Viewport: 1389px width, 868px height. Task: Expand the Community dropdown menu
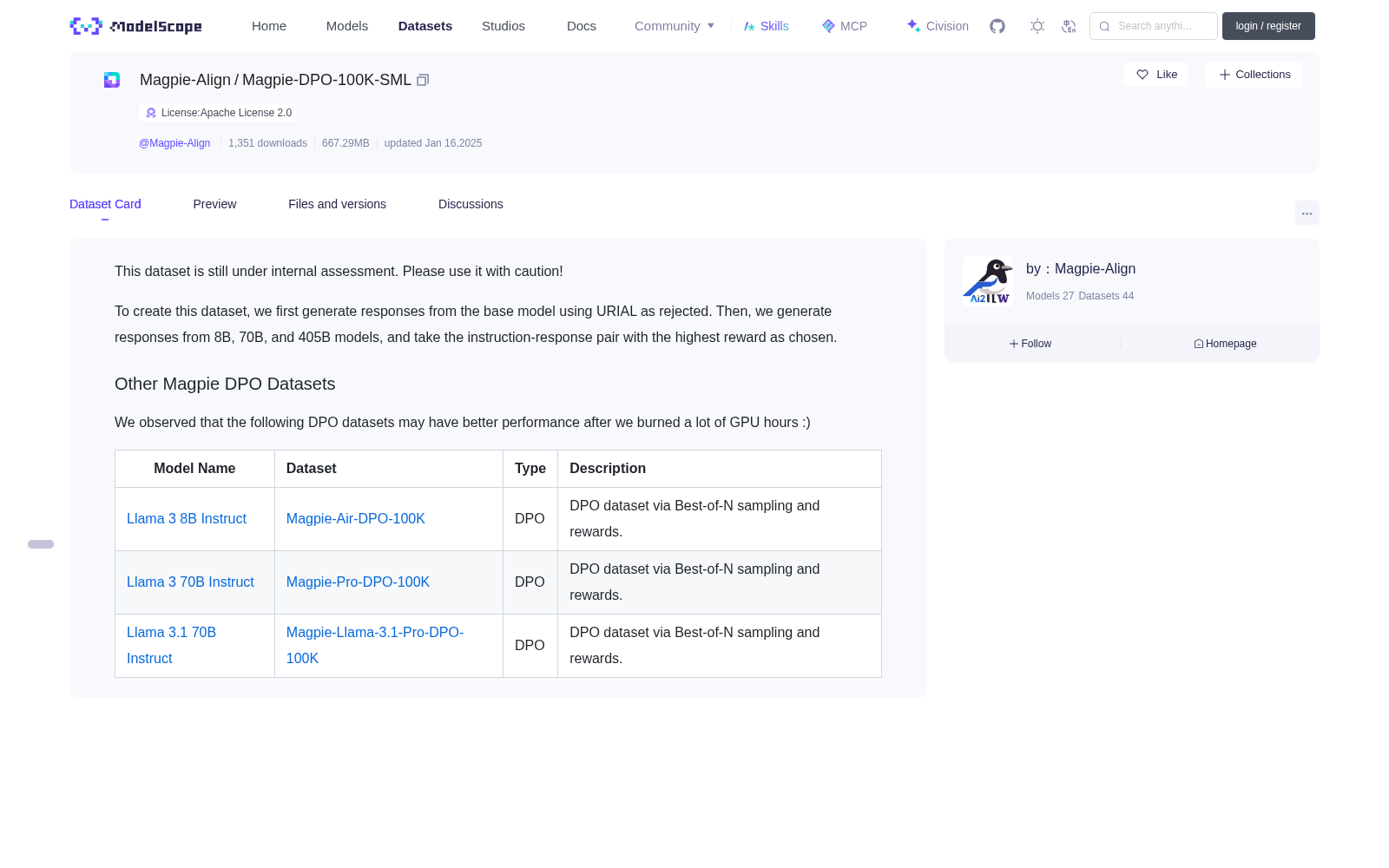[x=675, y=26]
